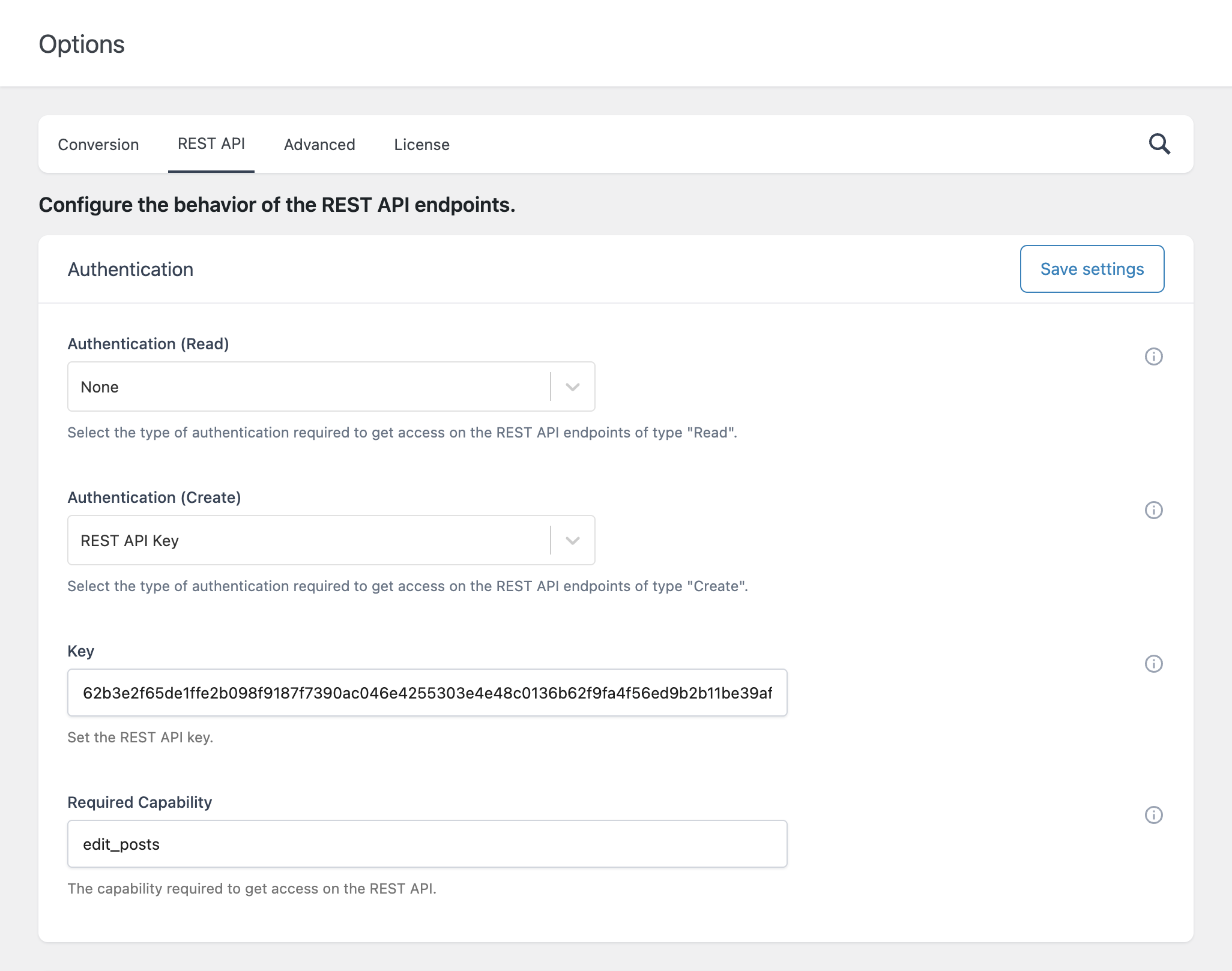
Task: Click the Authentication section heading
Action: click(x=130, y=269)
